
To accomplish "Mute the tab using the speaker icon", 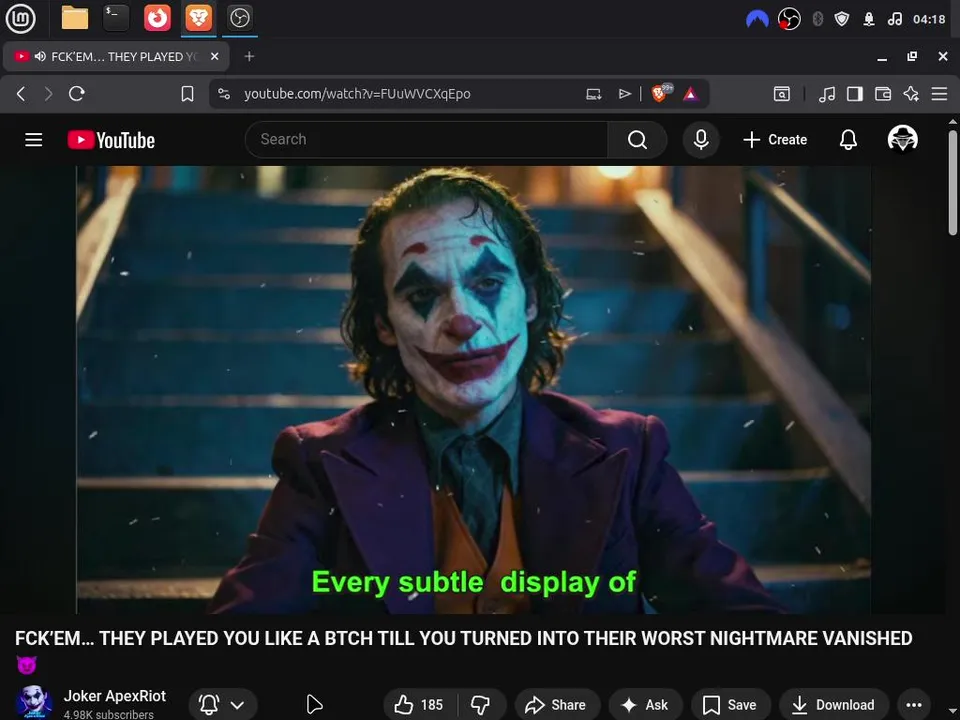I will click(x=40, y=56).
